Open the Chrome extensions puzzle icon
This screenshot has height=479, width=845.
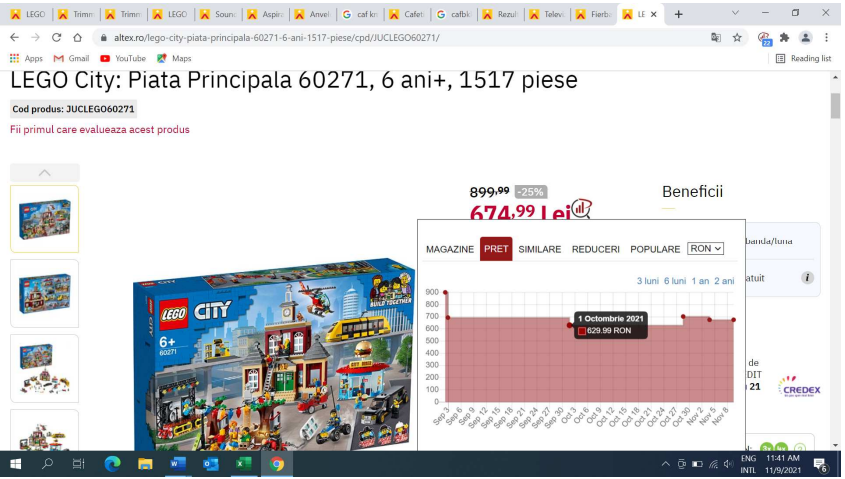(x=784, y=37)
